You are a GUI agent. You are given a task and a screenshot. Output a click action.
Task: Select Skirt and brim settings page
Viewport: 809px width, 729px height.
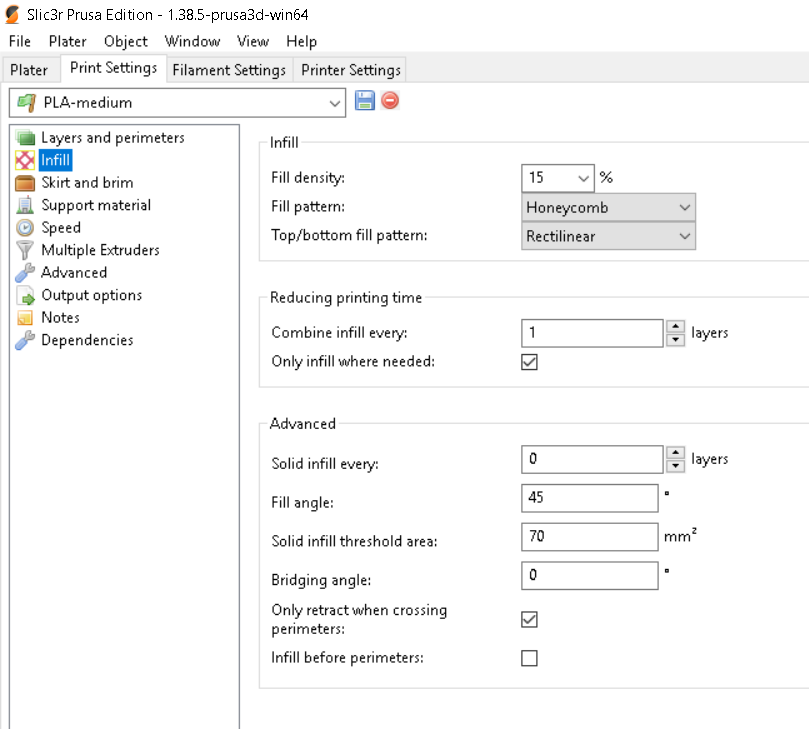[87, 183]
